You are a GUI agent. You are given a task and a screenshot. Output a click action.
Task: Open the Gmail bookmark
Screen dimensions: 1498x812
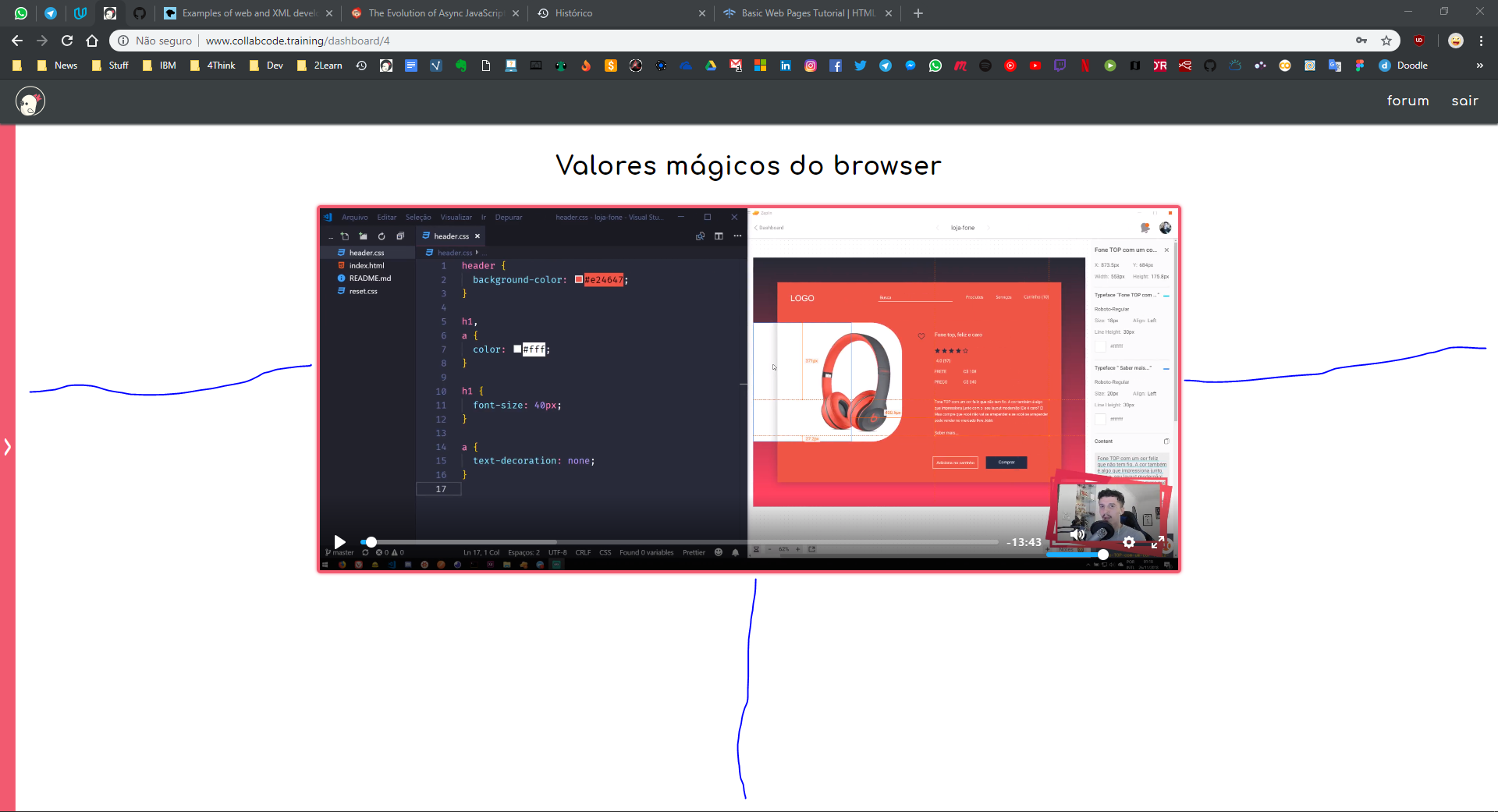click(x=736, y=66)
